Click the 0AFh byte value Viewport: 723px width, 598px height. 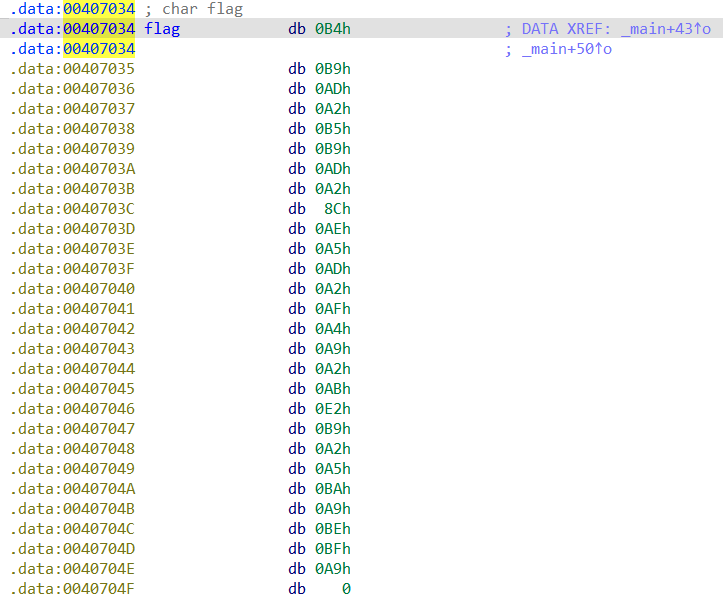coord(333,309)
